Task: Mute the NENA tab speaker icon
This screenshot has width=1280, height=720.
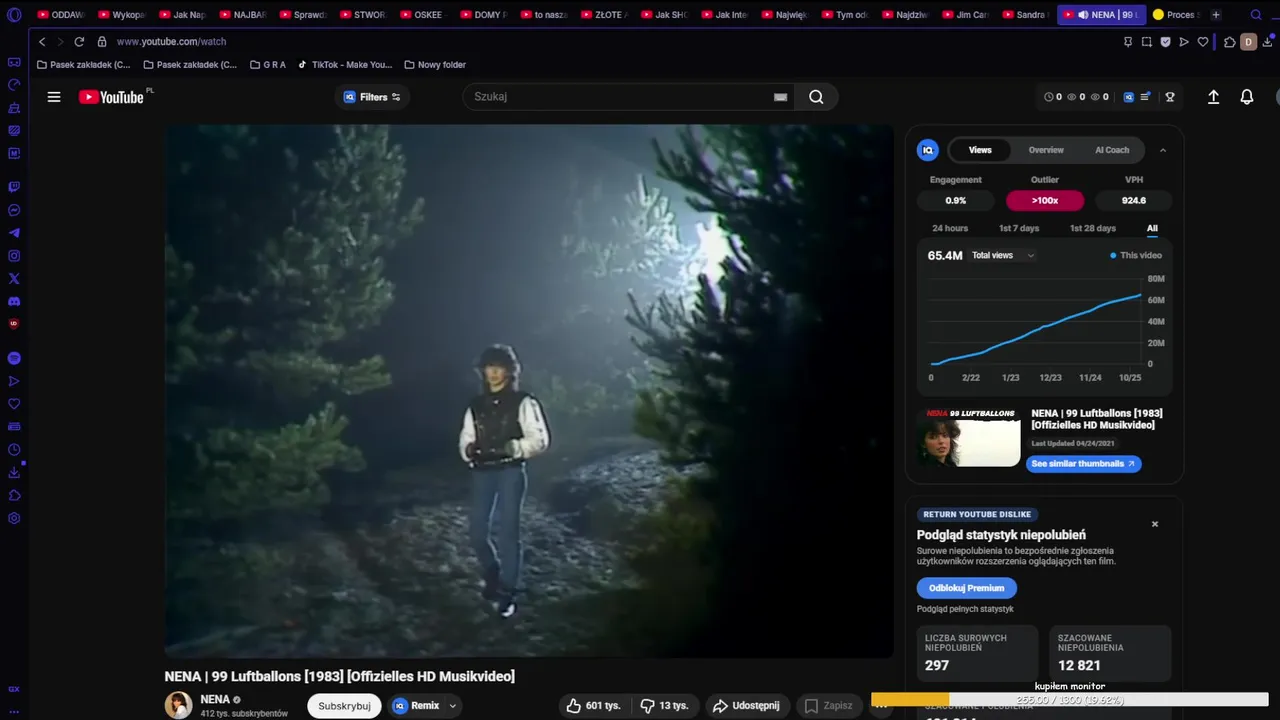Action: (1083, 15)
